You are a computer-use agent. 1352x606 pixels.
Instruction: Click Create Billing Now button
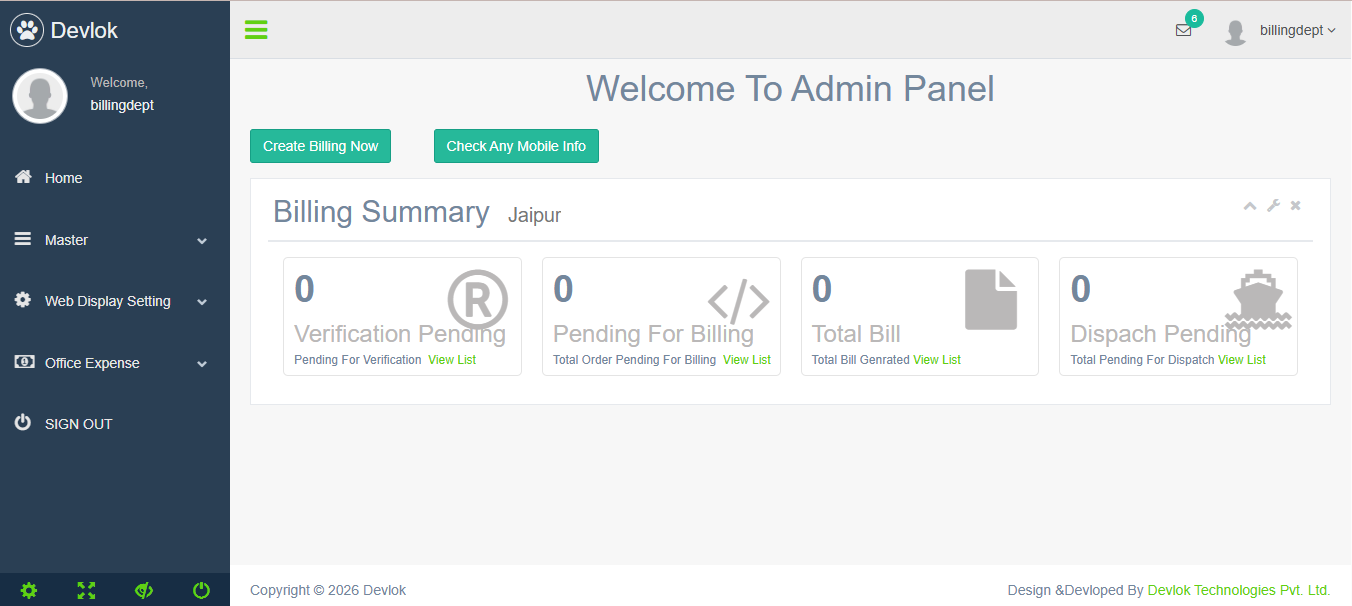coord(320,146)
